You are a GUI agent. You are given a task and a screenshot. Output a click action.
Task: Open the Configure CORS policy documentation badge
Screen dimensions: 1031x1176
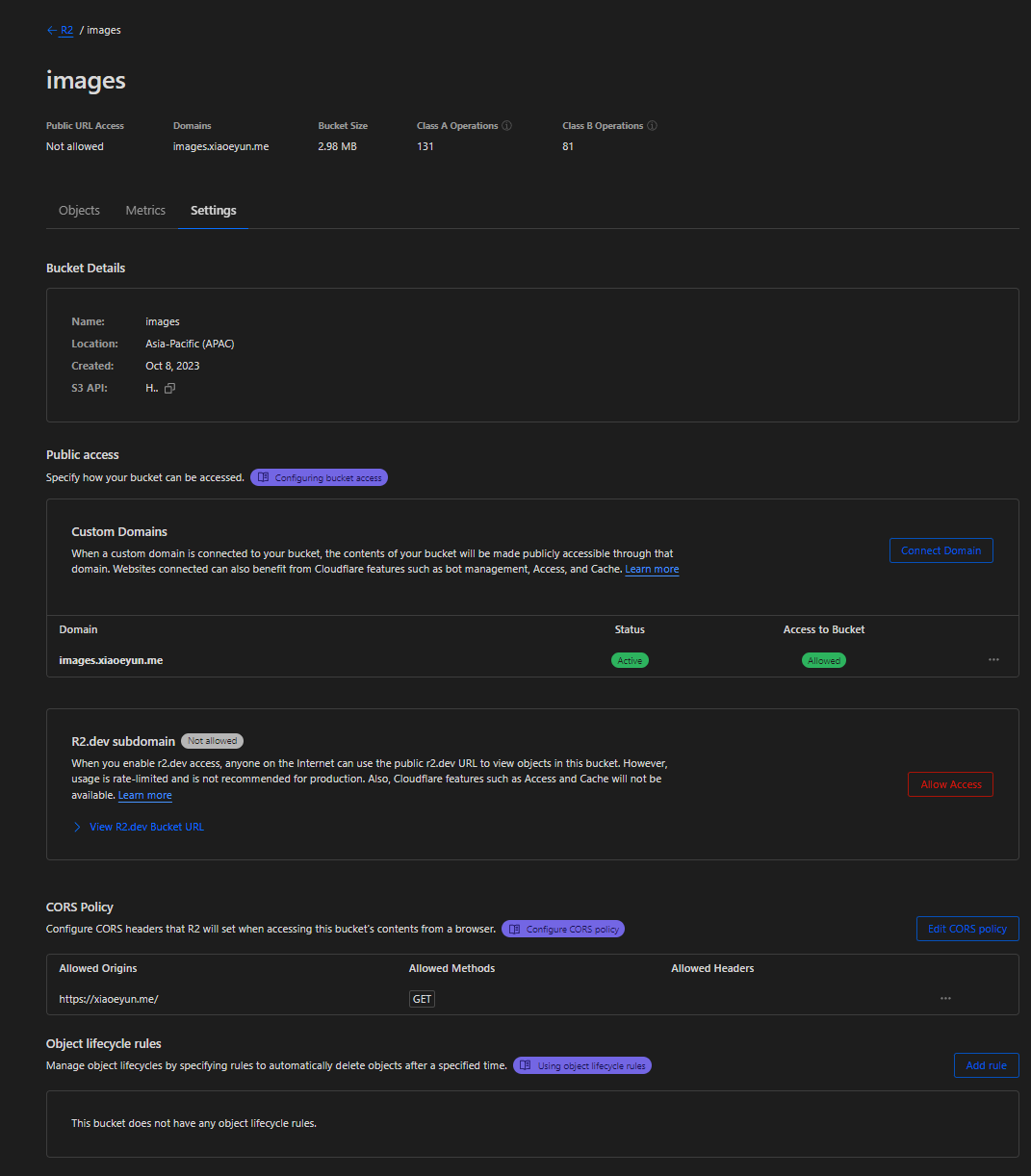563,929
